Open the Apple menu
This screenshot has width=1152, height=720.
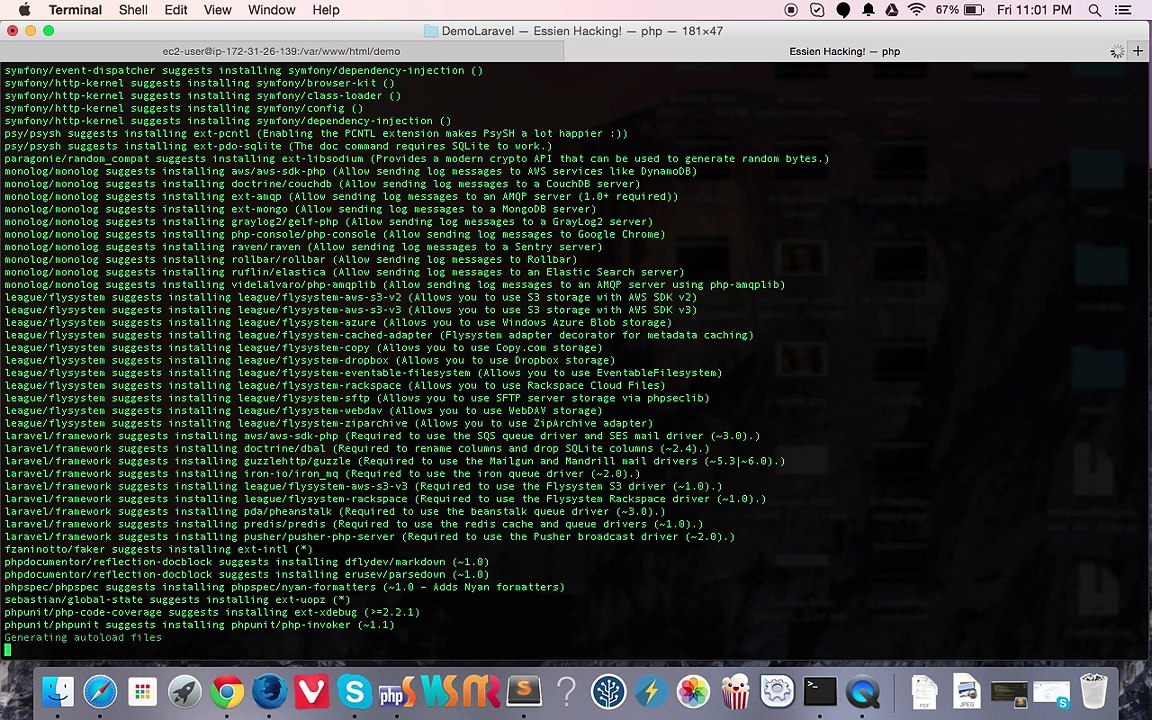click(24, 10)
